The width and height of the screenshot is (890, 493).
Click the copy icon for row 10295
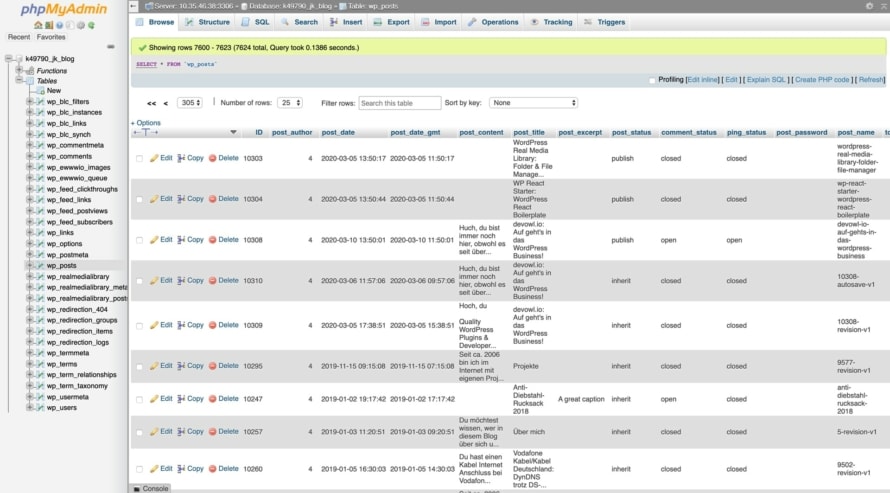pos(182,366)
